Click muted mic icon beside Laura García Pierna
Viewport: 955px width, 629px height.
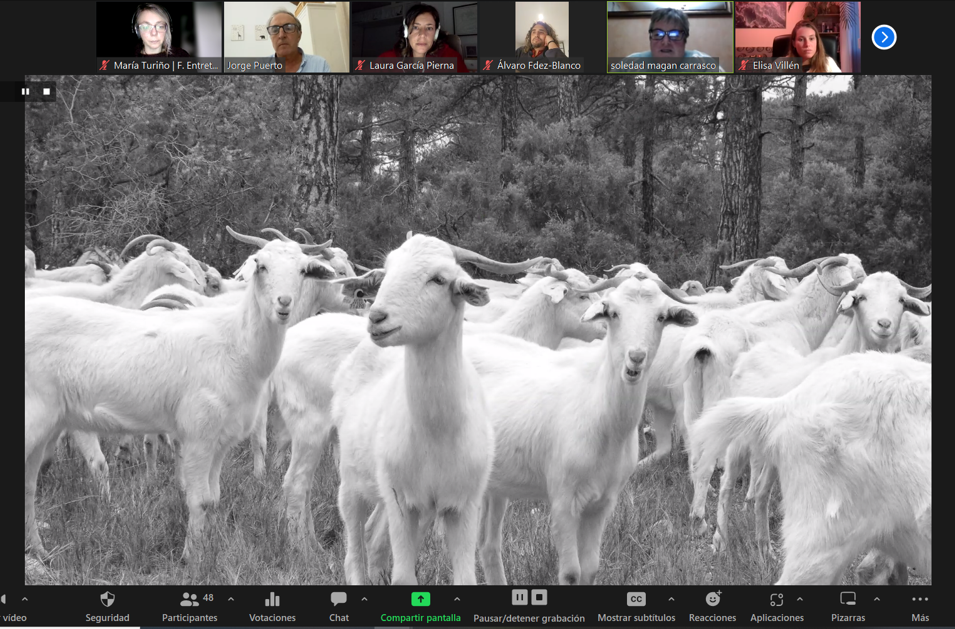tap(361, 65)
